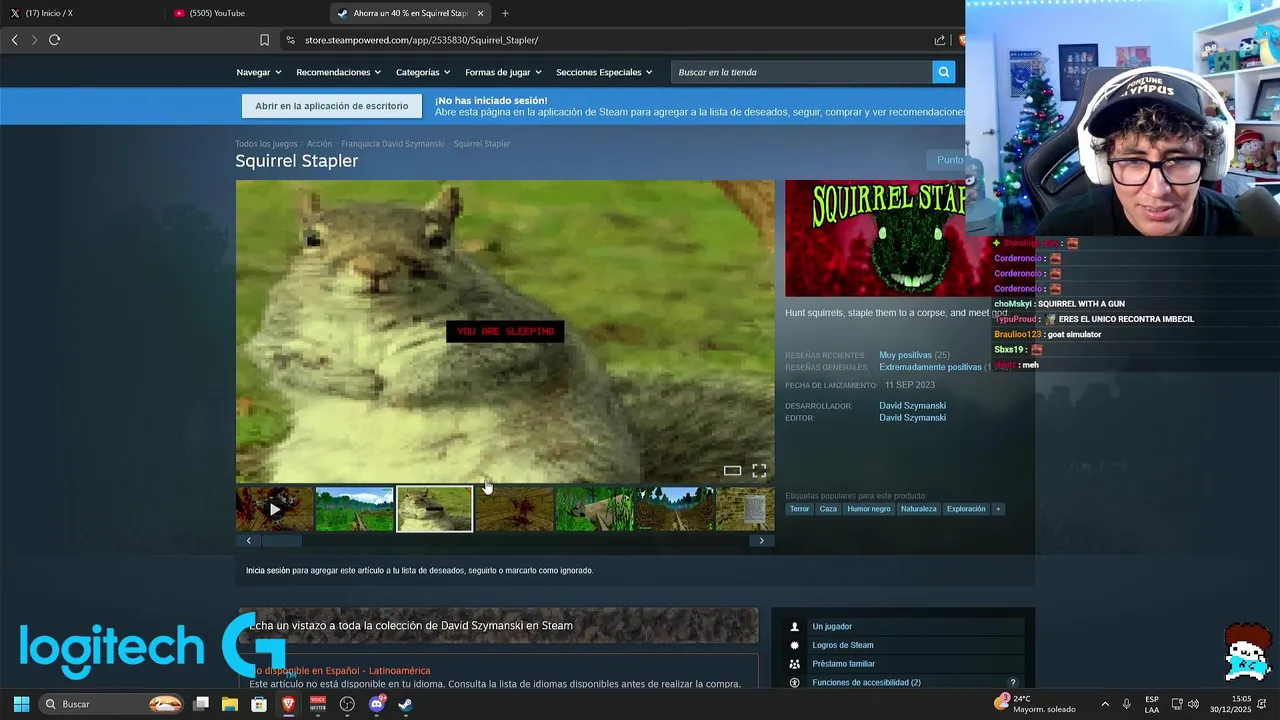The width and height of the screenshot is (1280, 720).
Task: Select the green field screenshot thumbnail
Action: tap(354, 509)
